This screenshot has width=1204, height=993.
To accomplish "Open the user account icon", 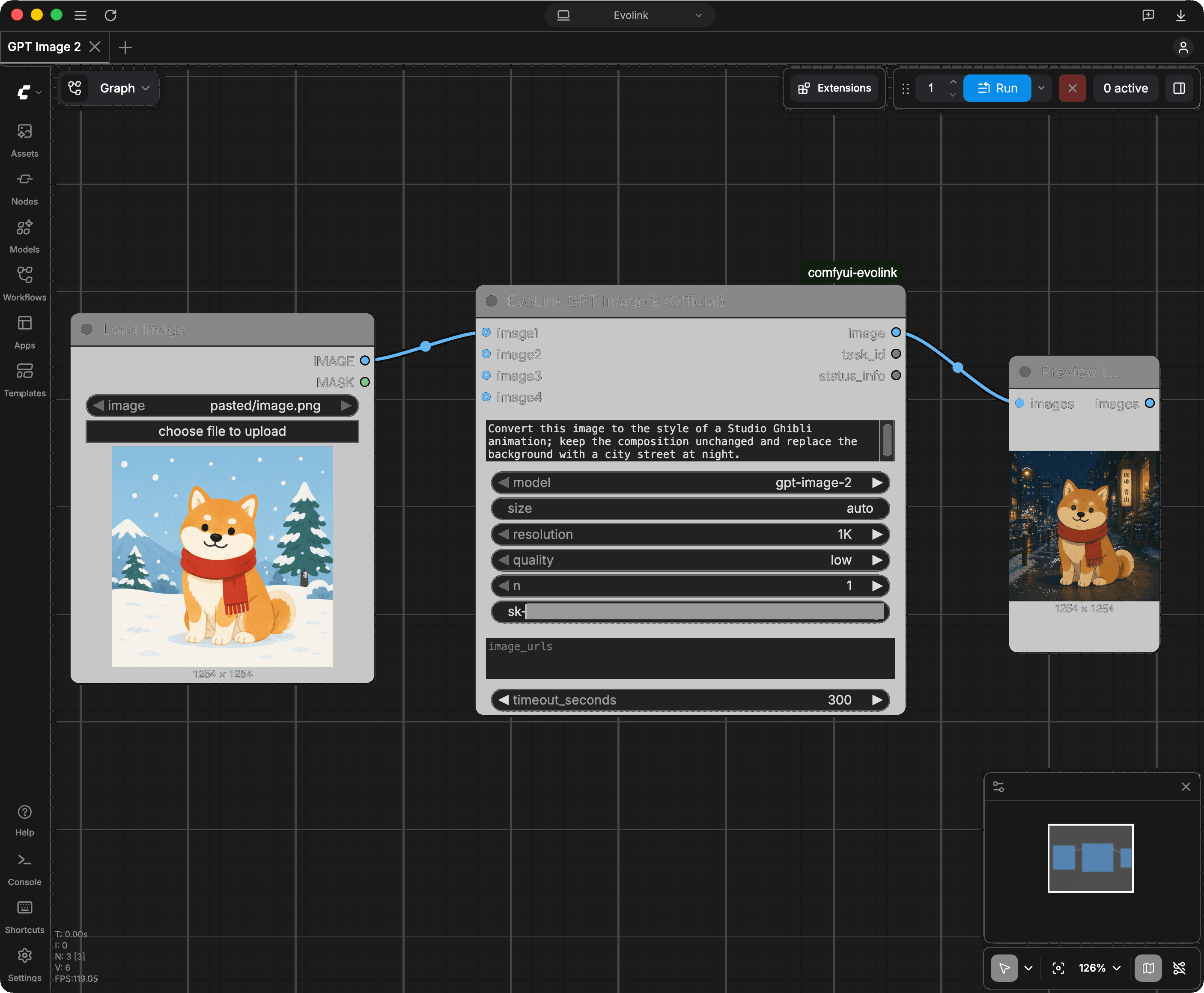I will tap(1183, 48).
